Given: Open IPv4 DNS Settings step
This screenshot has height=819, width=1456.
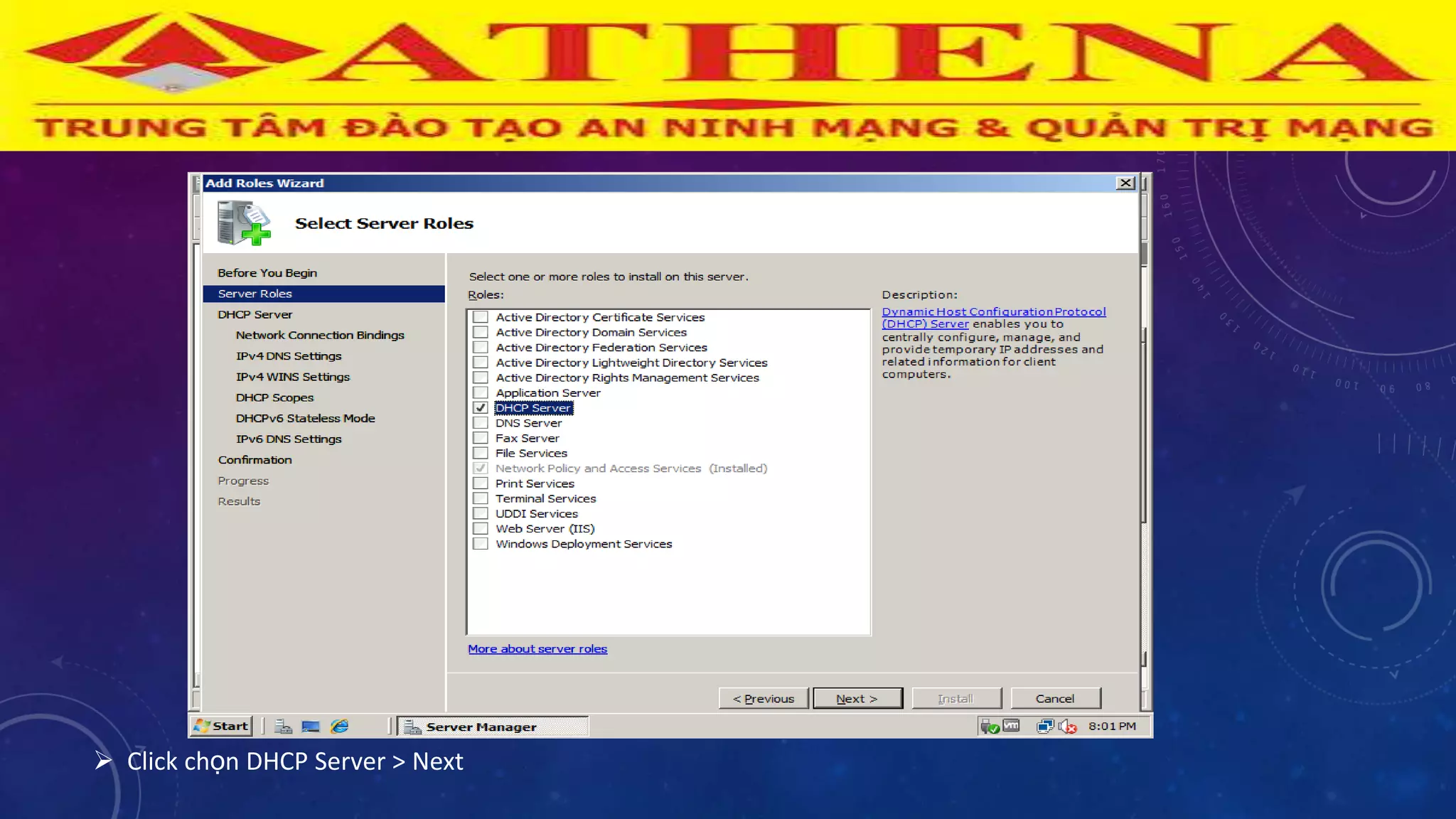Looking at the screenshot, I should [289, 355].
